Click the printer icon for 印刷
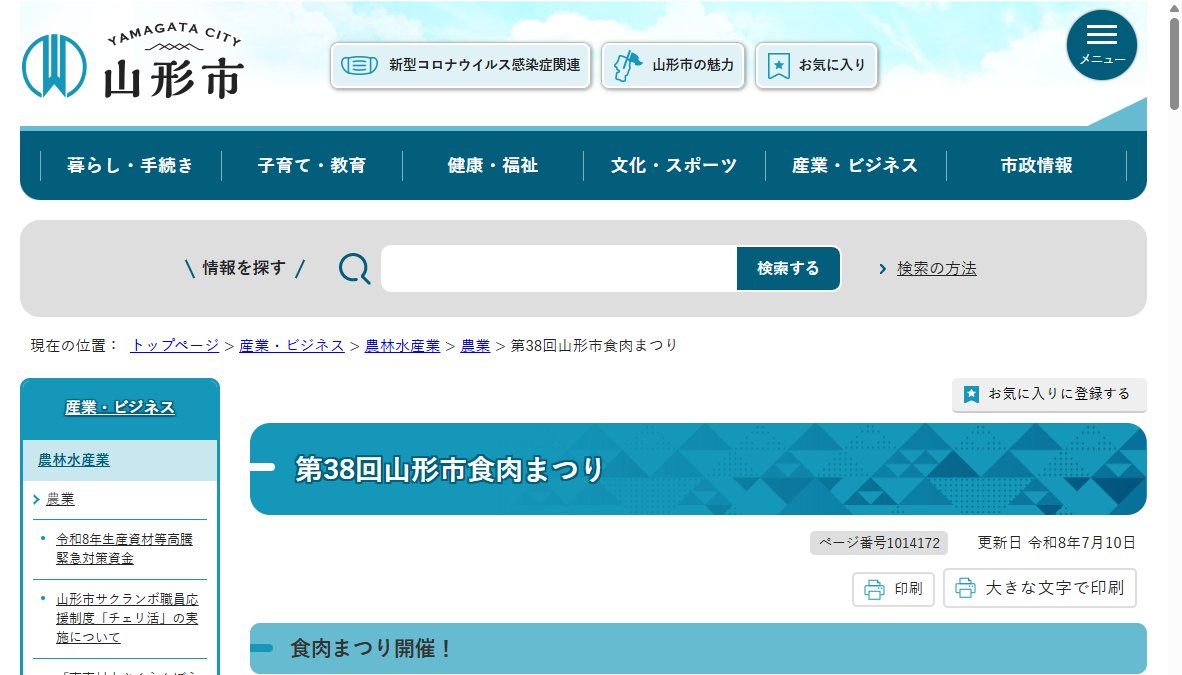 pos(874,589)
